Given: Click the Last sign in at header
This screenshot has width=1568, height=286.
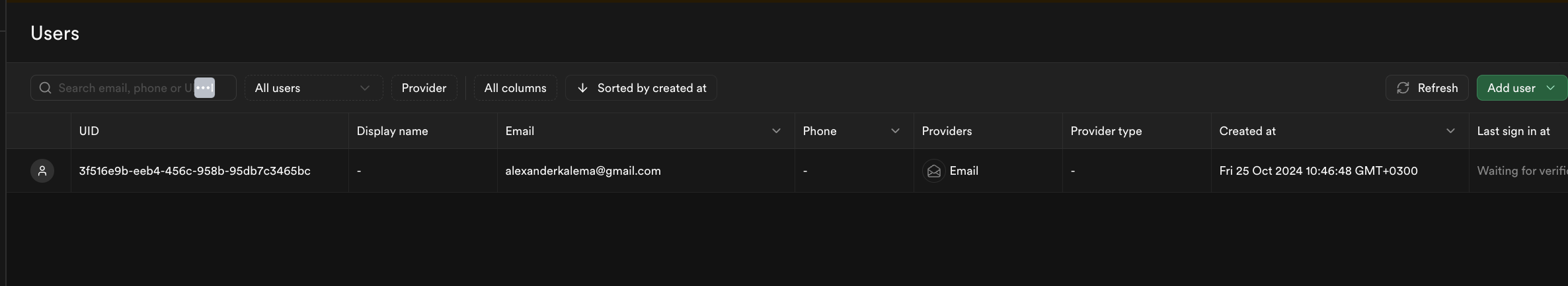Looking at the screenshot, I should tap(1513, 131).
